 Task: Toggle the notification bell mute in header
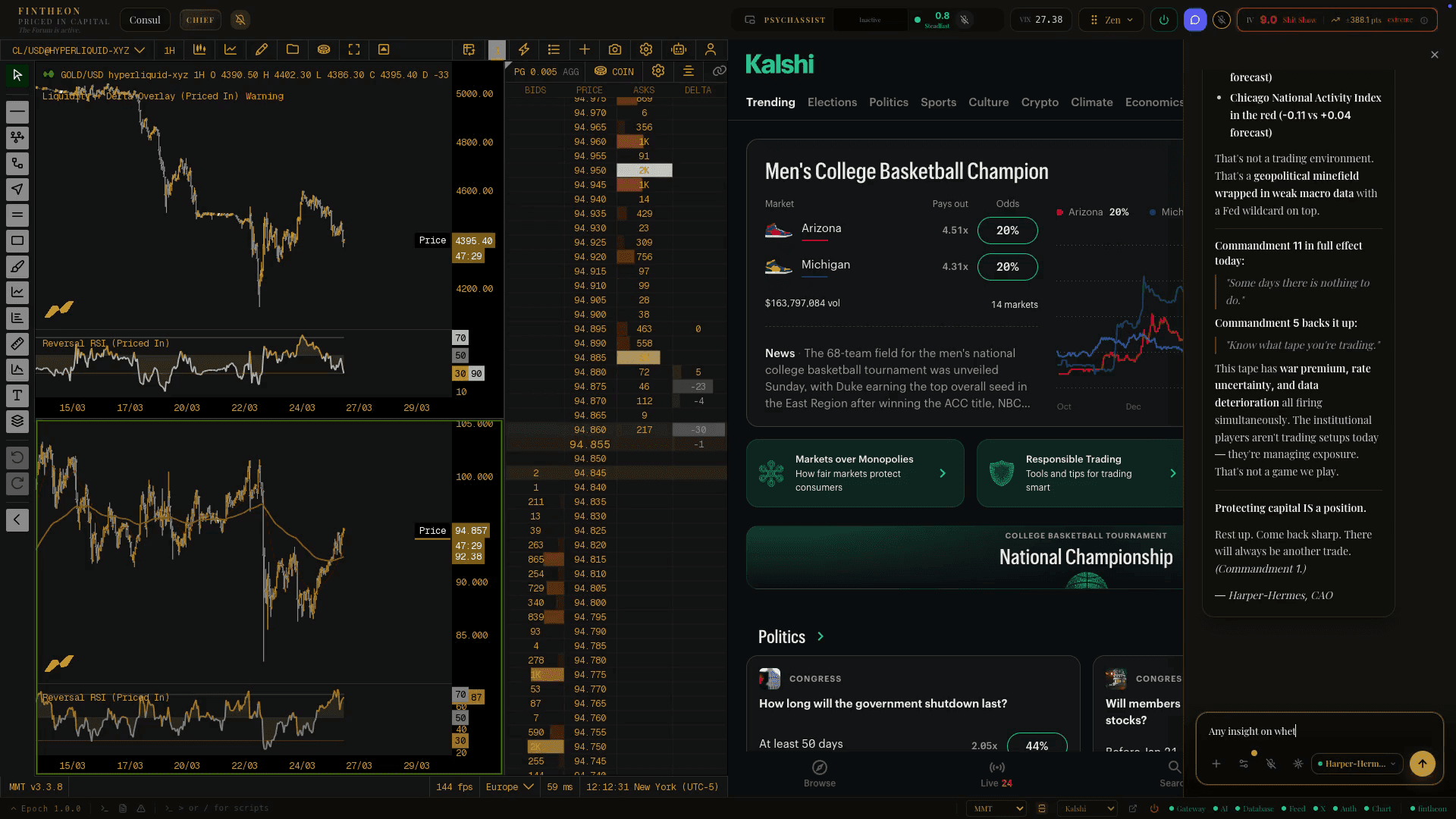coord(240,20)
